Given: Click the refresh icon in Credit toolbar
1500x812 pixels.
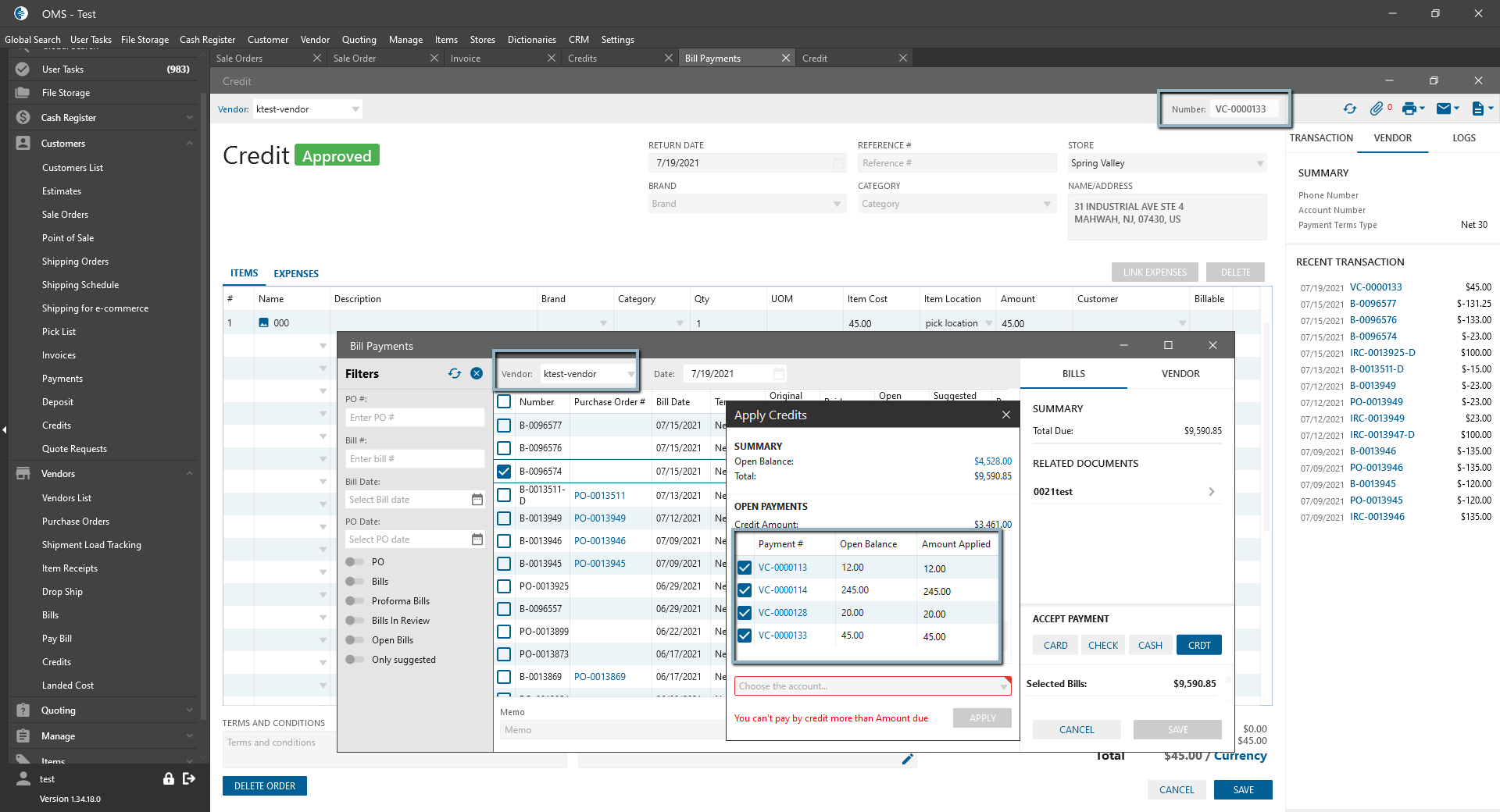Looking at the screenshot, I should 1349,109.
